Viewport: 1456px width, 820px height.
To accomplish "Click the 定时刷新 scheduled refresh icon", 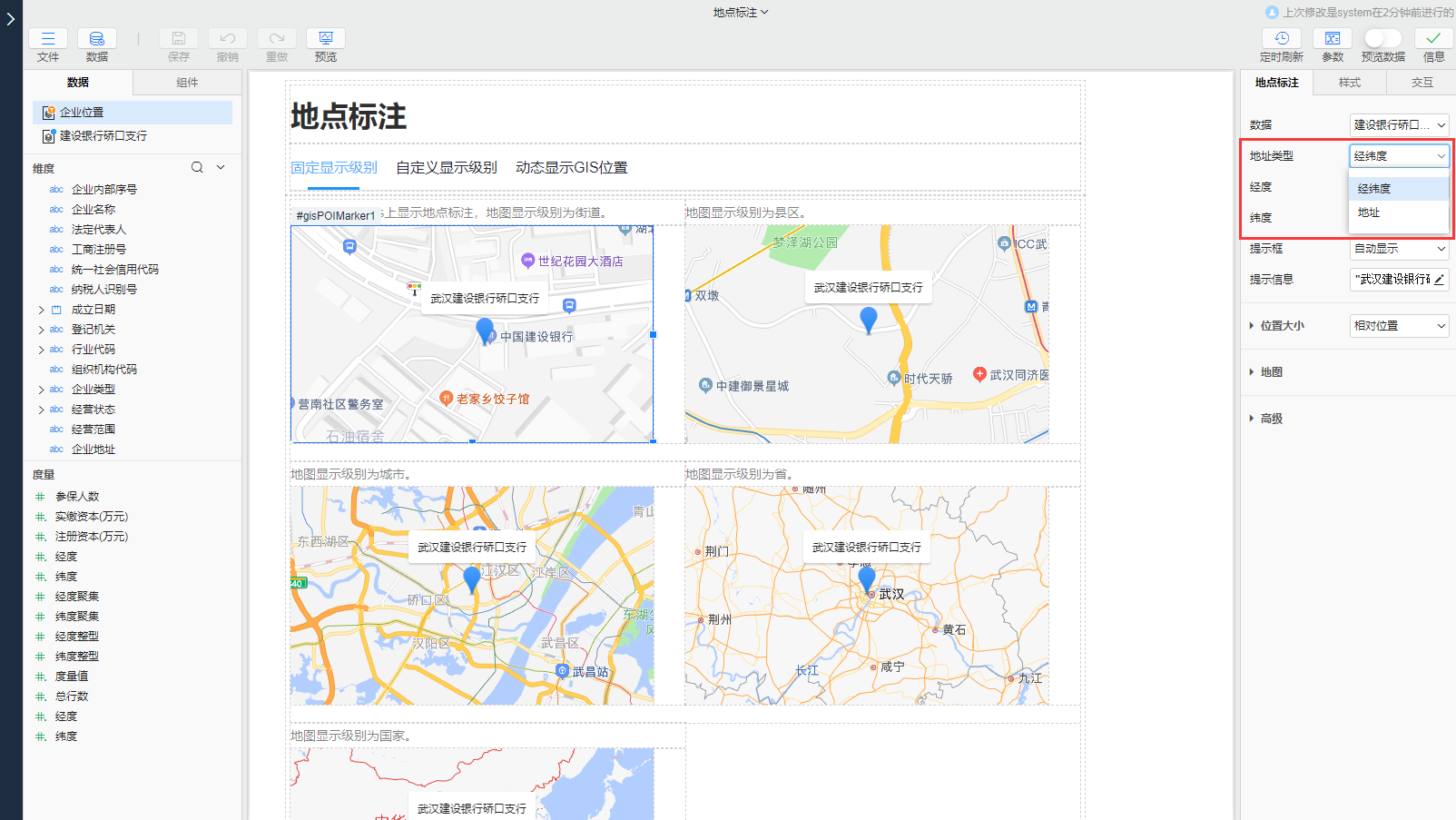I will (1281, 38).
